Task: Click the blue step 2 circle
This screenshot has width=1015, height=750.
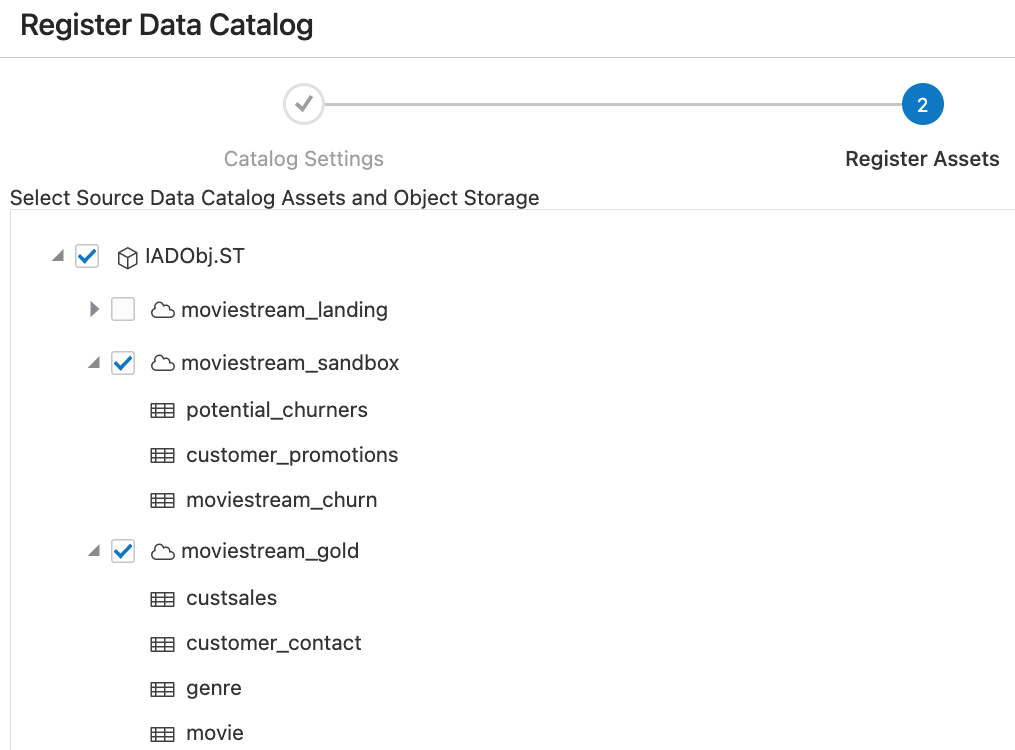Action: [922, 104]
